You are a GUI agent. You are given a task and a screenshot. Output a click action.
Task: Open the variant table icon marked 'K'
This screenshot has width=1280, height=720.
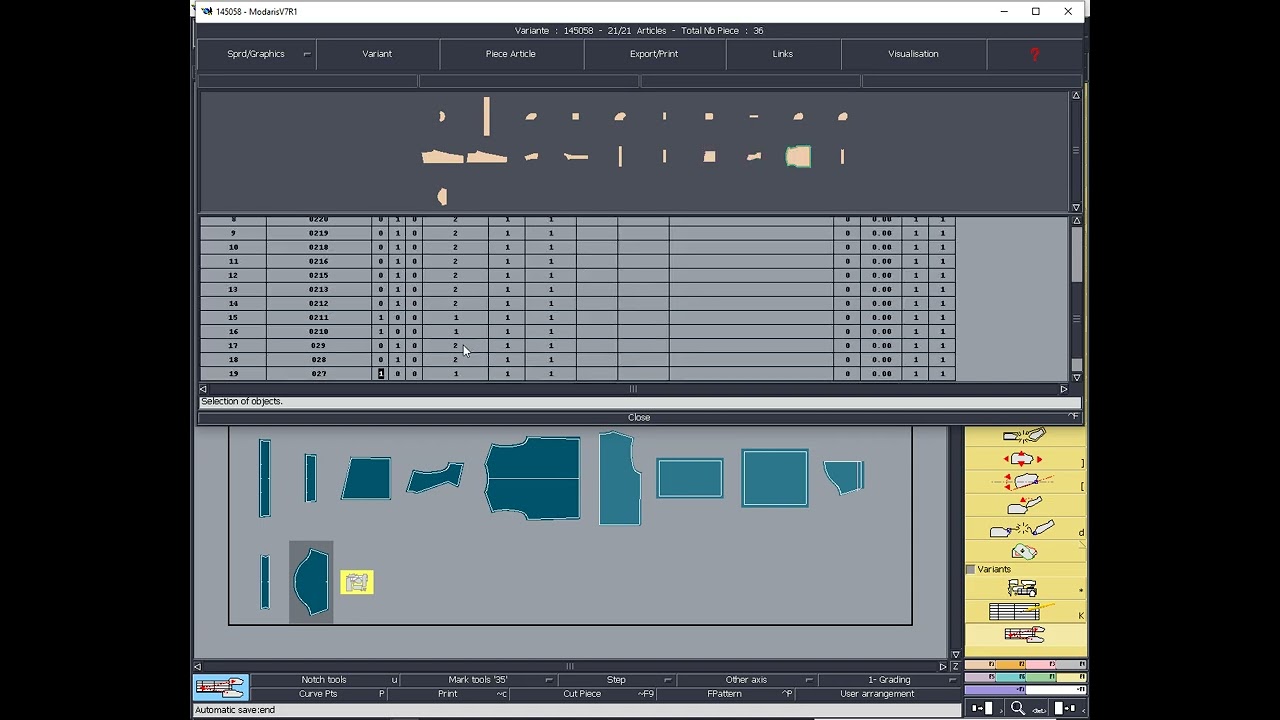point(1023,611)
